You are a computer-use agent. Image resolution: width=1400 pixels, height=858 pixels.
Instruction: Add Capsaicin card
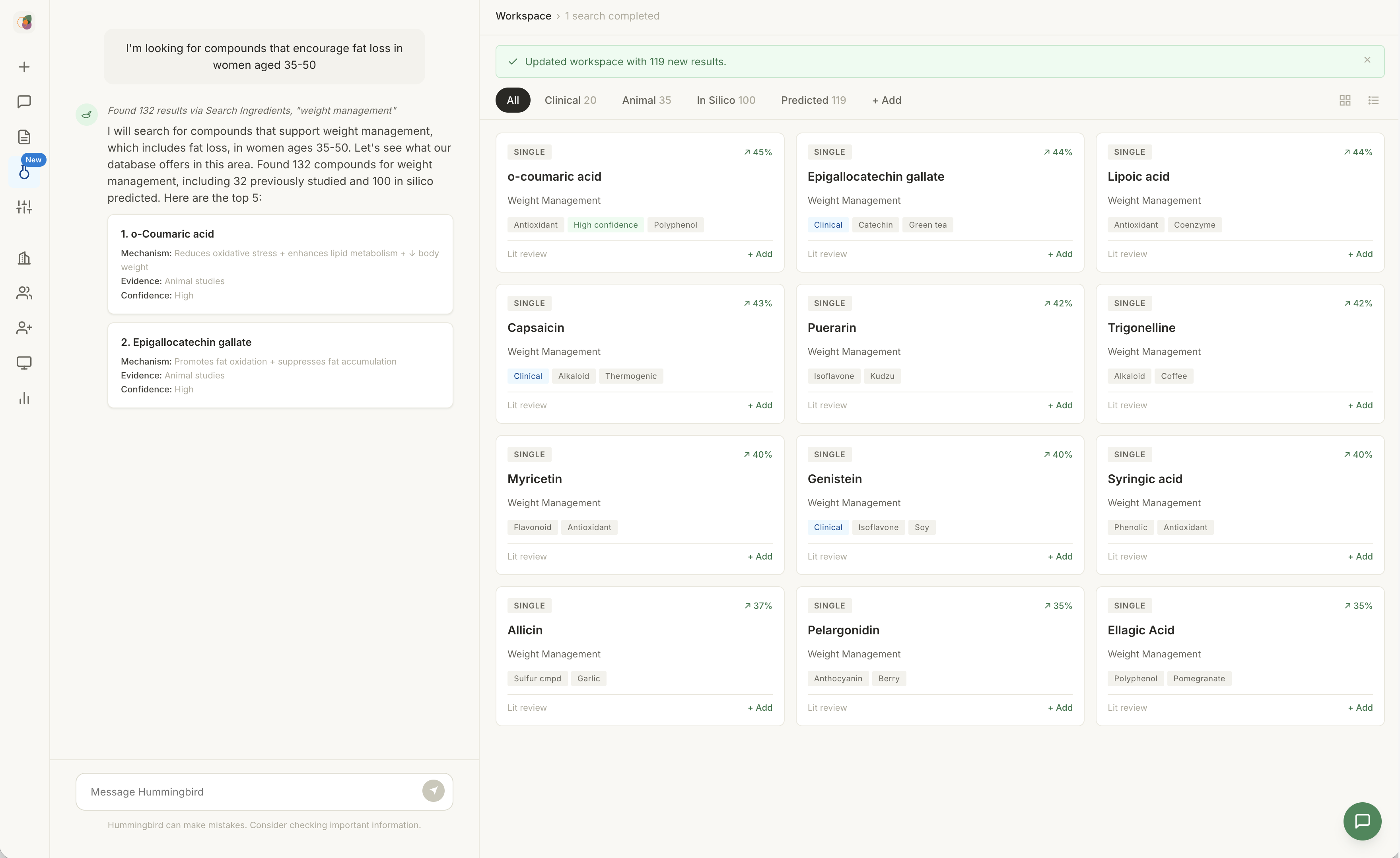760,406
